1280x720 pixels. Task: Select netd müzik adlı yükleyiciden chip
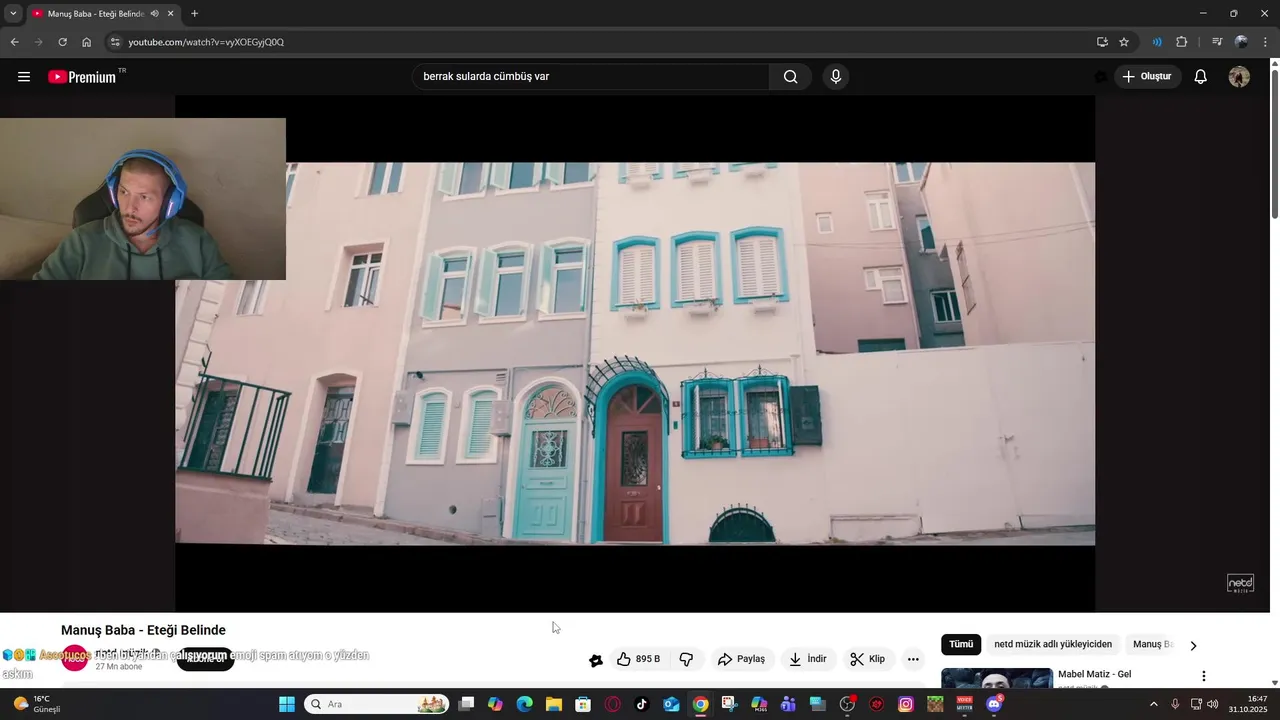tap(1053, 645)
